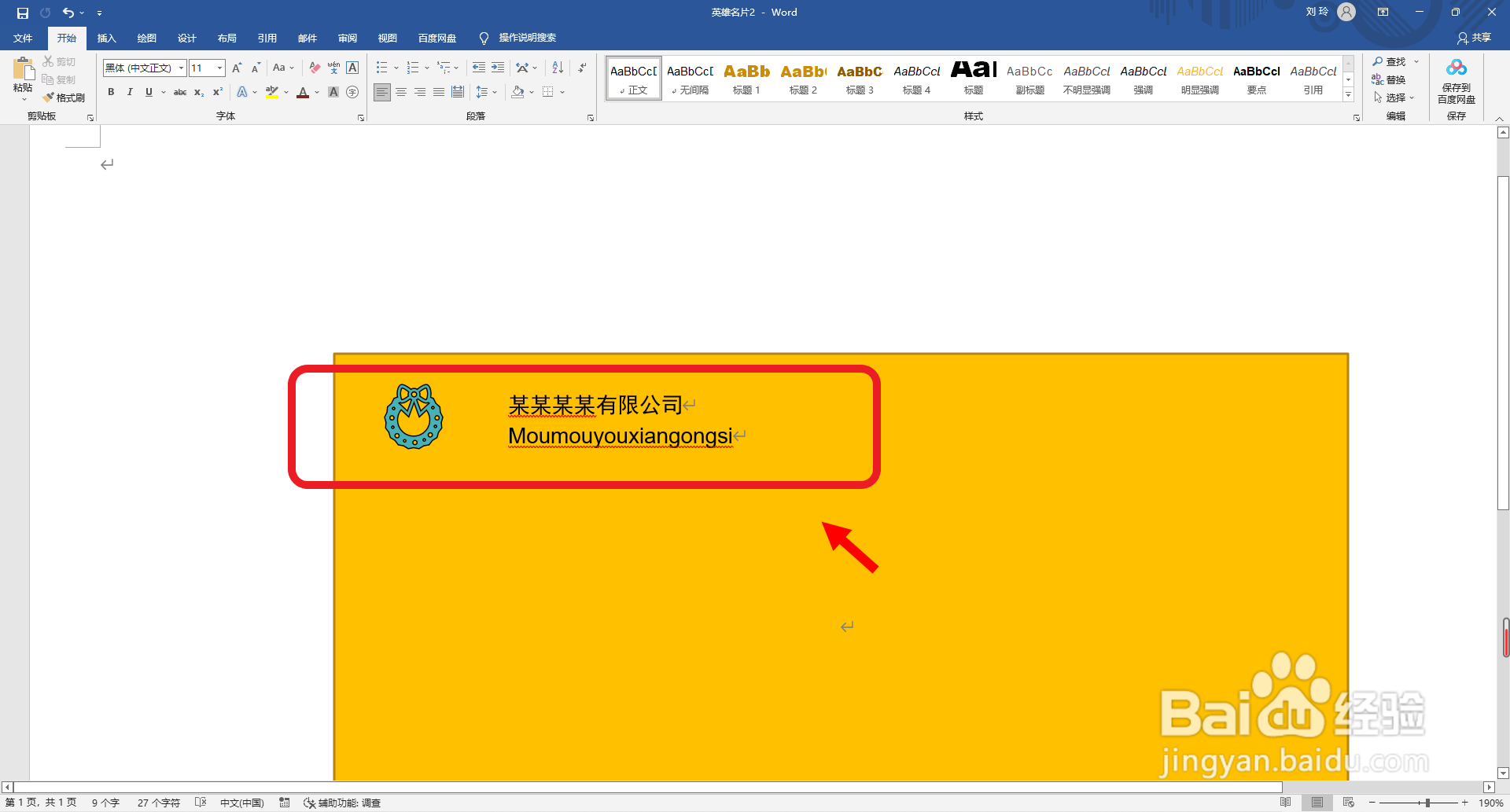Viewport: 1510px width, 812px height.
Task: Switch to the Review (审阅) tab
Action: (348, 38)
